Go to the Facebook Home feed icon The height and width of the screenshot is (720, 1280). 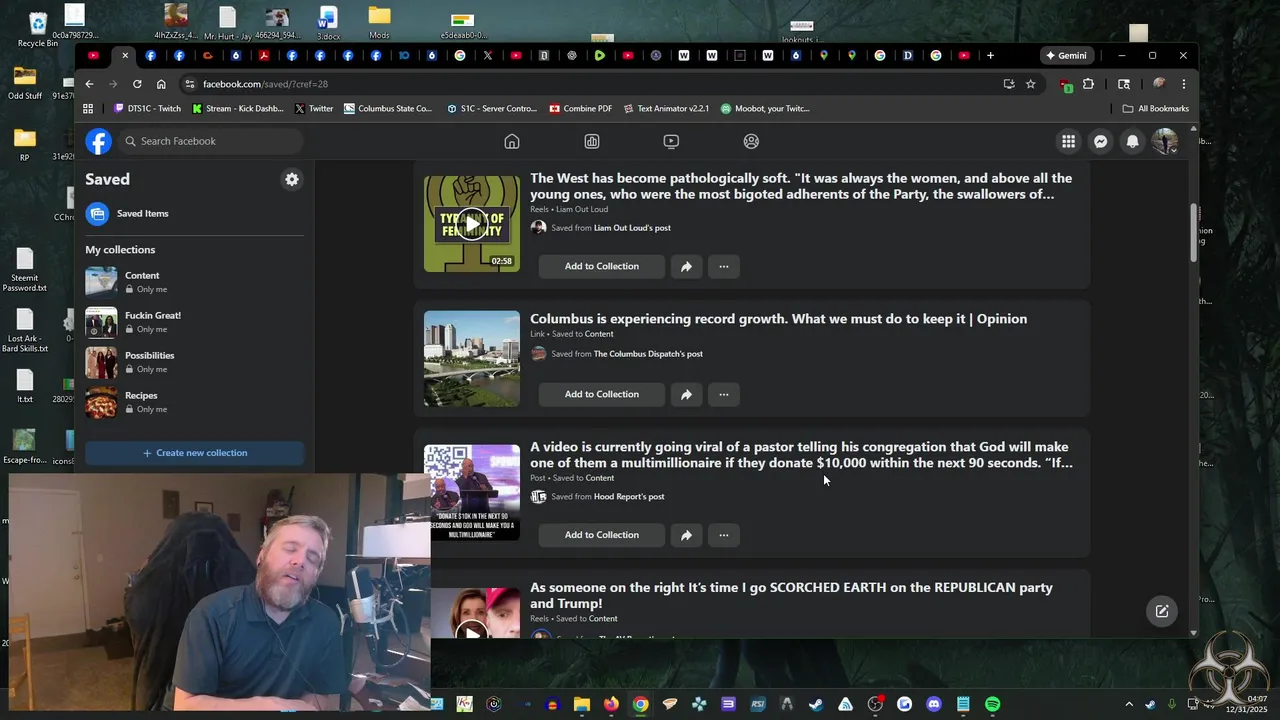pos(512,142)
